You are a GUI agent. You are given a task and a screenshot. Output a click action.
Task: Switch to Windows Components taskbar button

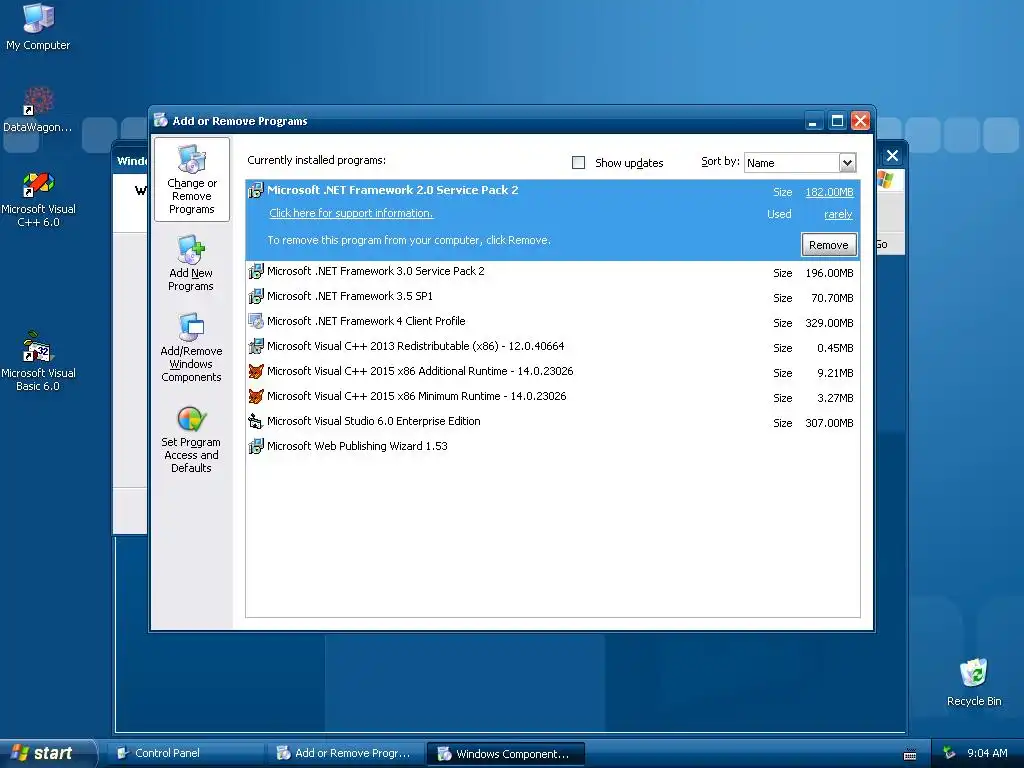[x=505, y=754]
